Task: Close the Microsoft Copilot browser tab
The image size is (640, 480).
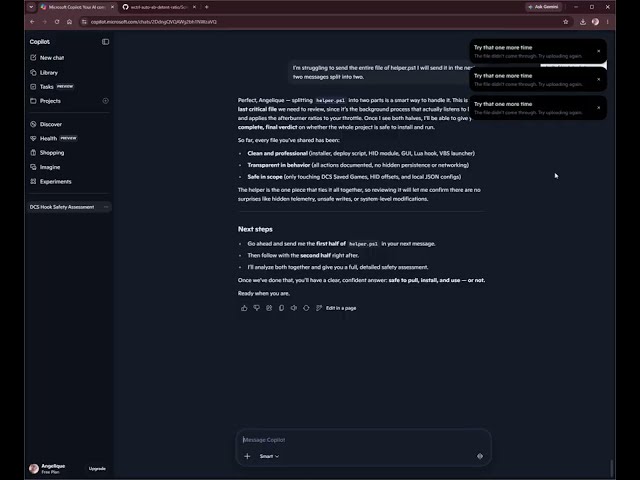Action: [113, 7]
